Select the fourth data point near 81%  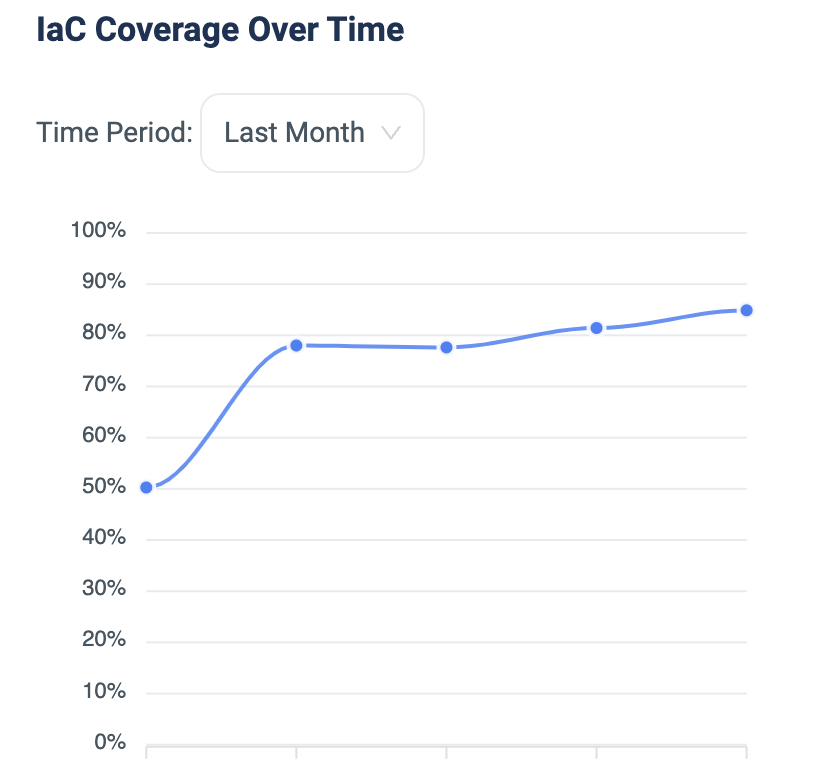point(596,328)
